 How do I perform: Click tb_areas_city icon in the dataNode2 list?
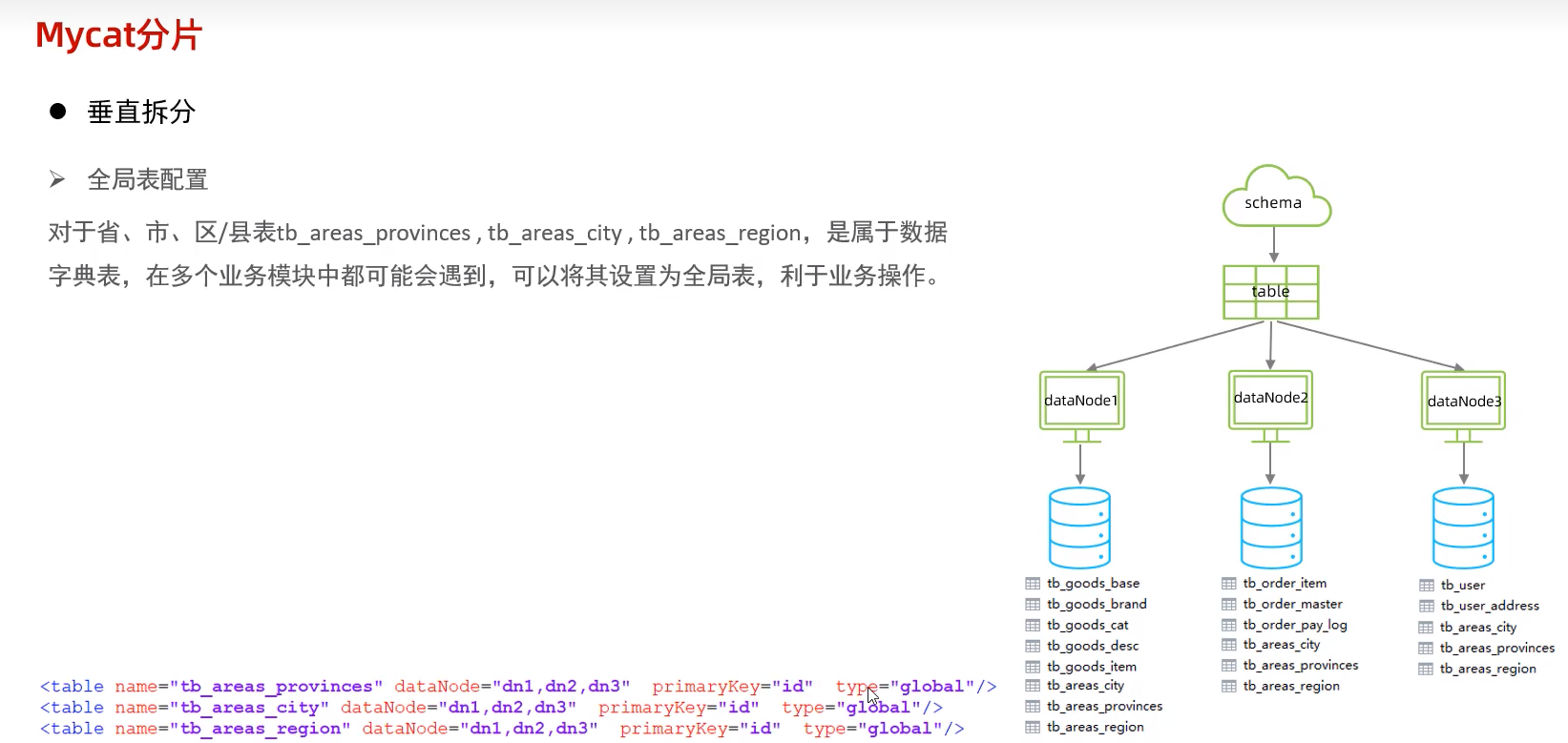click(x=1229, y=645)
